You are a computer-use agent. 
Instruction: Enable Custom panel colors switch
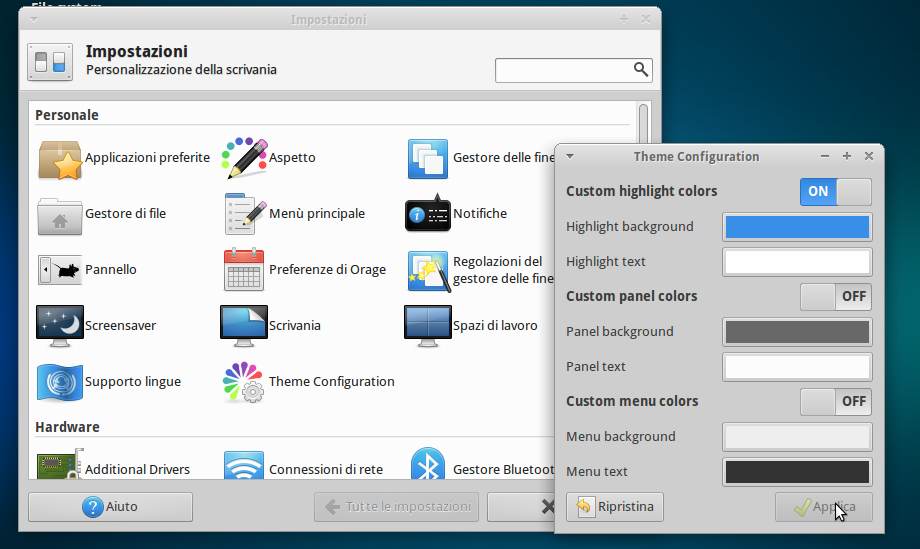(x=836, y=296)
